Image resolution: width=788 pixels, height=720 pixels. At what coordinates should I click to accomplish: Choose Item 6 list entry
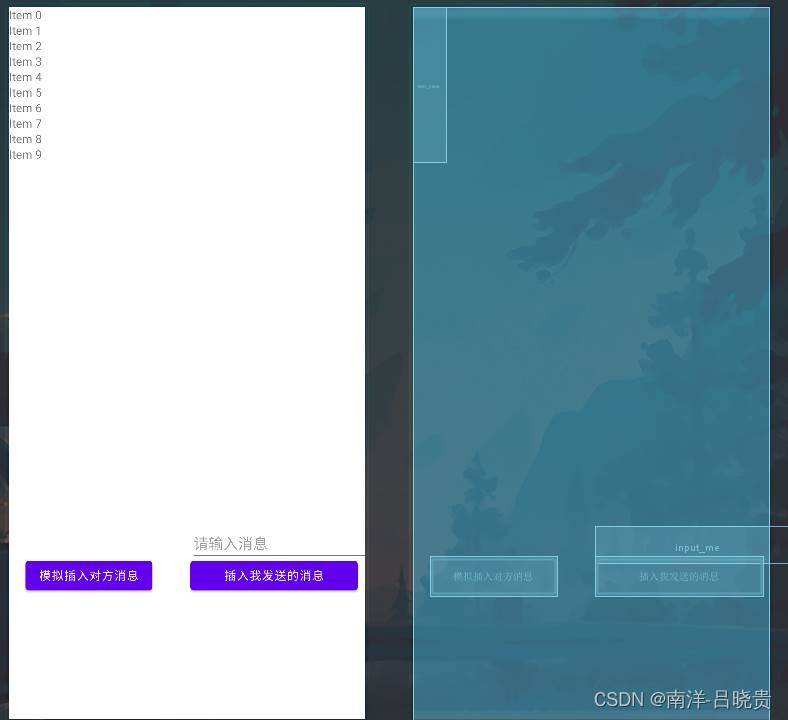pos(26,109)
